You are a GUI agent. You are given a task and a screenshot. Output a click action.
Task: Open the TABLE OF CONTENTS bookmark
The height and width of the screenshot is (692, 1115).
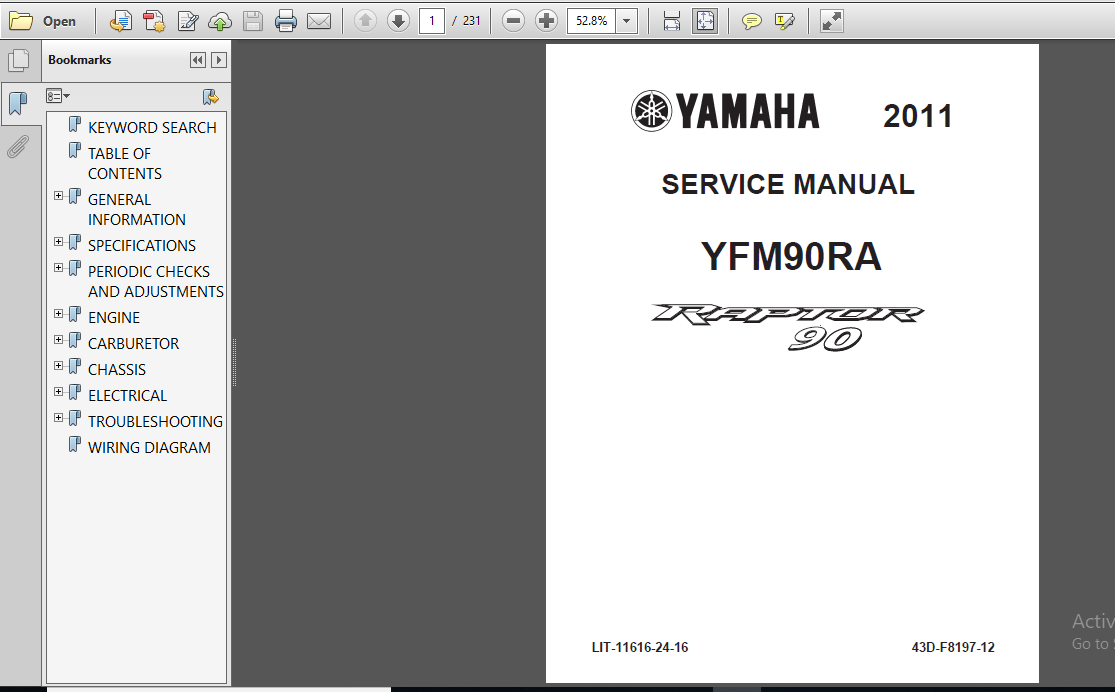pos(124,164)
